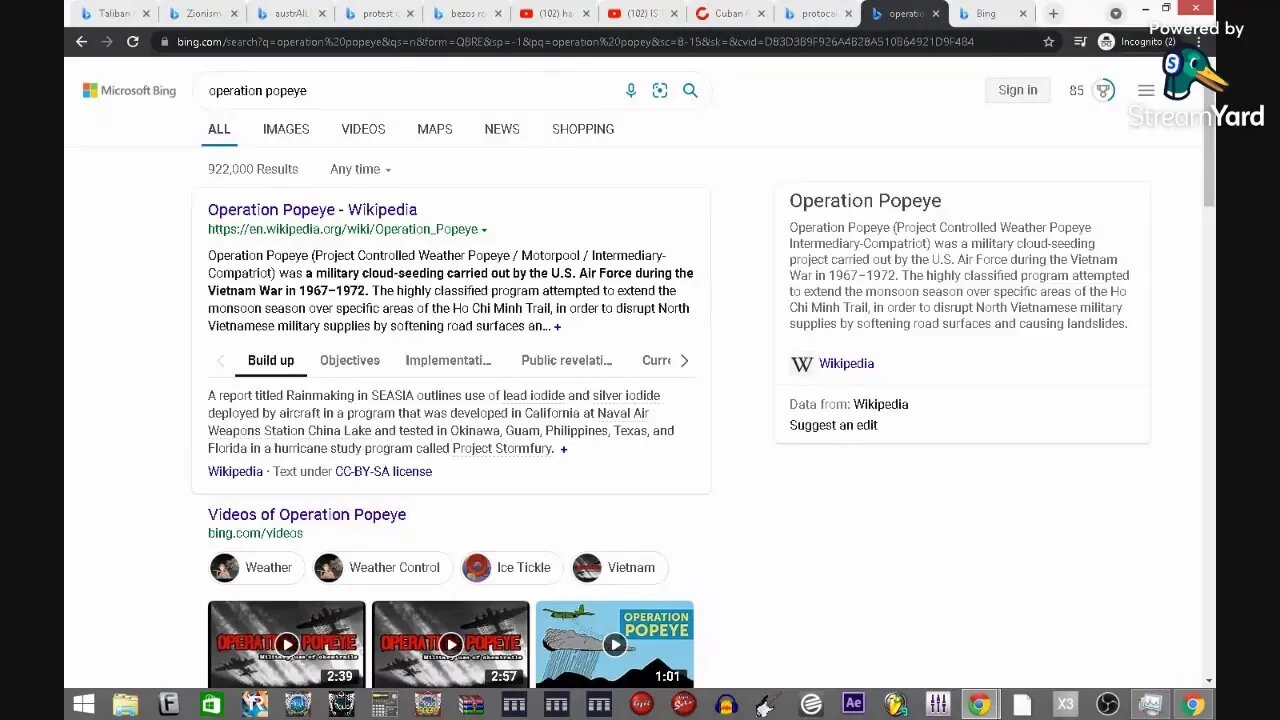
Task: Expand the Wikipedia URL dropdown arrow
Action: coord(484,230)
